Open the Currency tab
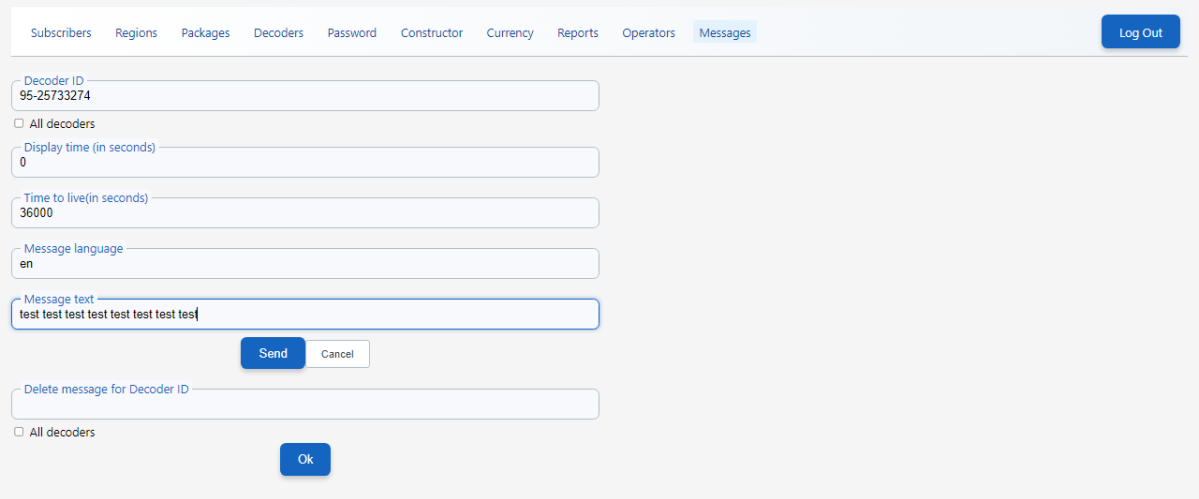The image size is (1199, 499). click(510, 33)
